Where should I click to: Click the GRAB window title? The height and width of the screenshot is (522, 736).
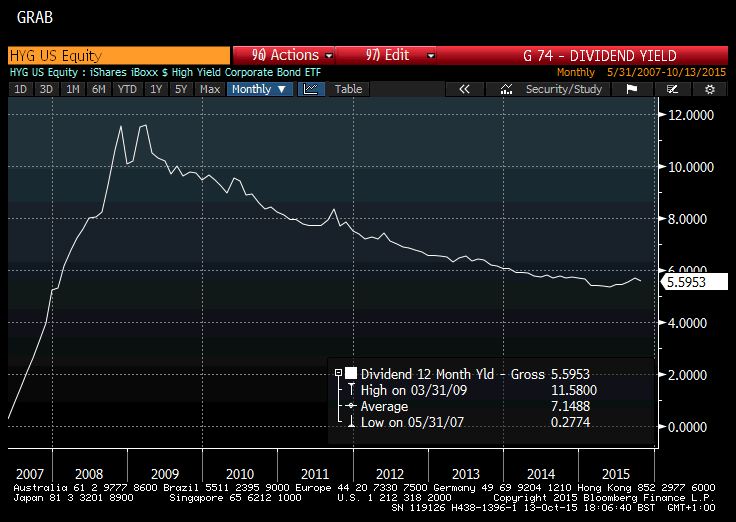click(x=35, y=17)
